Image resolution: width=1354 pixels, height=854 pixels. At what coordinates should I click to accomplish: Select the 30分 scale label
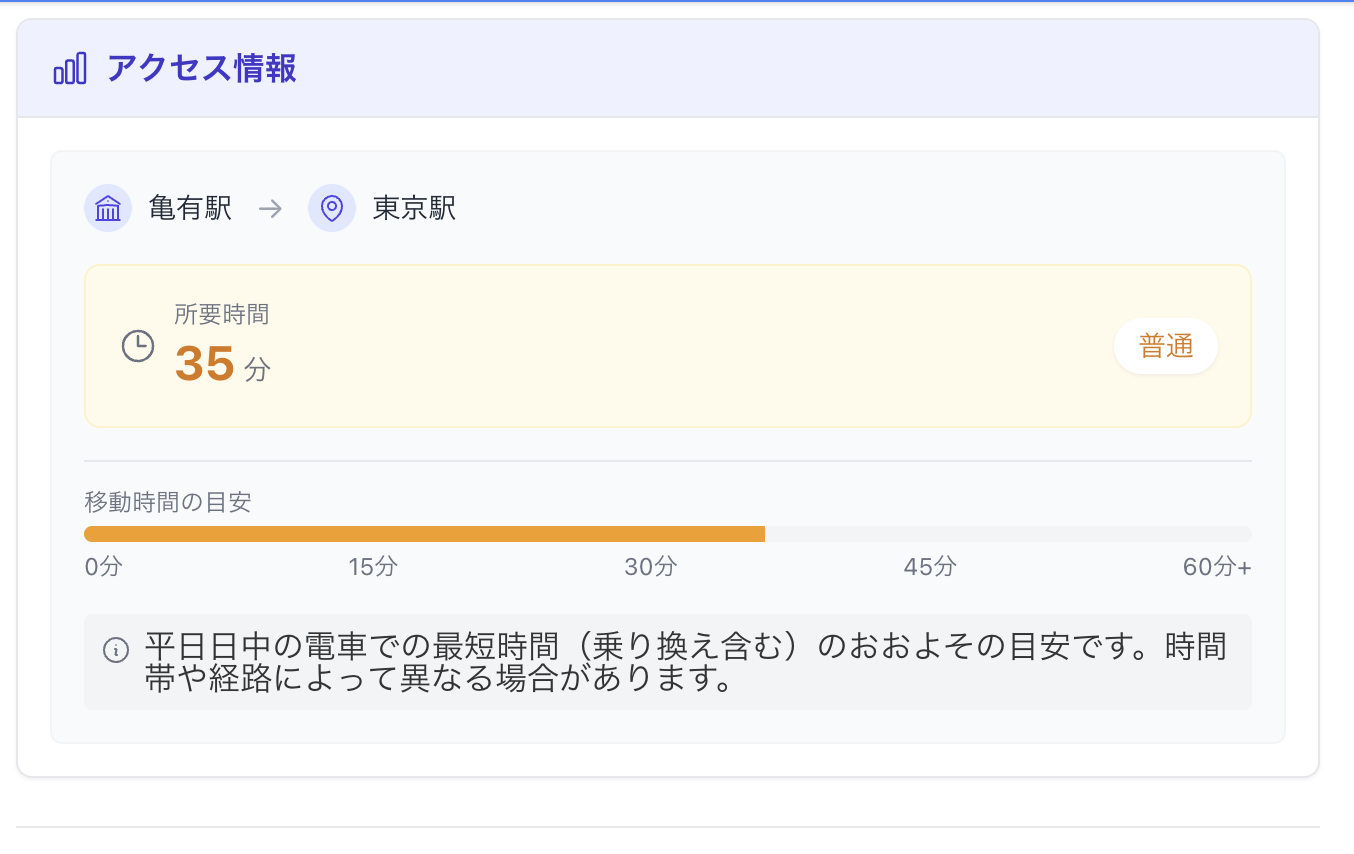pyautogui.click(x=651, y=567)
